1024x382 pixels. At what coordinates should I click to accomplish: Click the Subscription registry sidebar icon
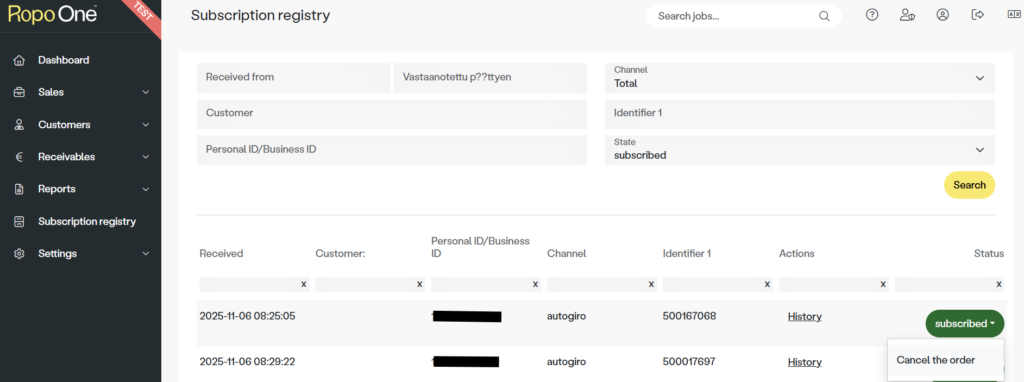point(19,221)
